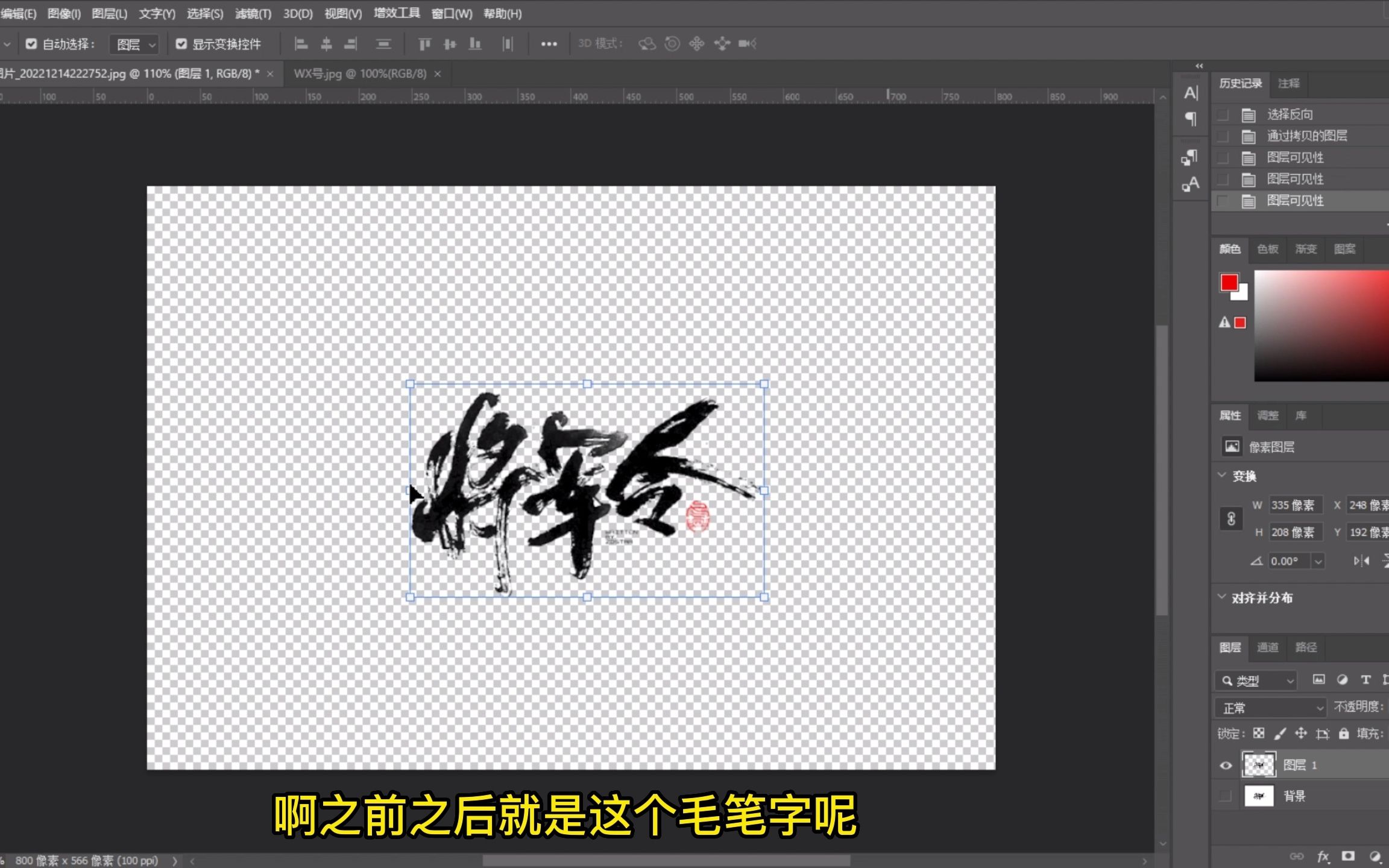Open the 滤镜(T) menu
This screenshot has width=1389, height=868.
pyautogui.click(x=253, y=14)
